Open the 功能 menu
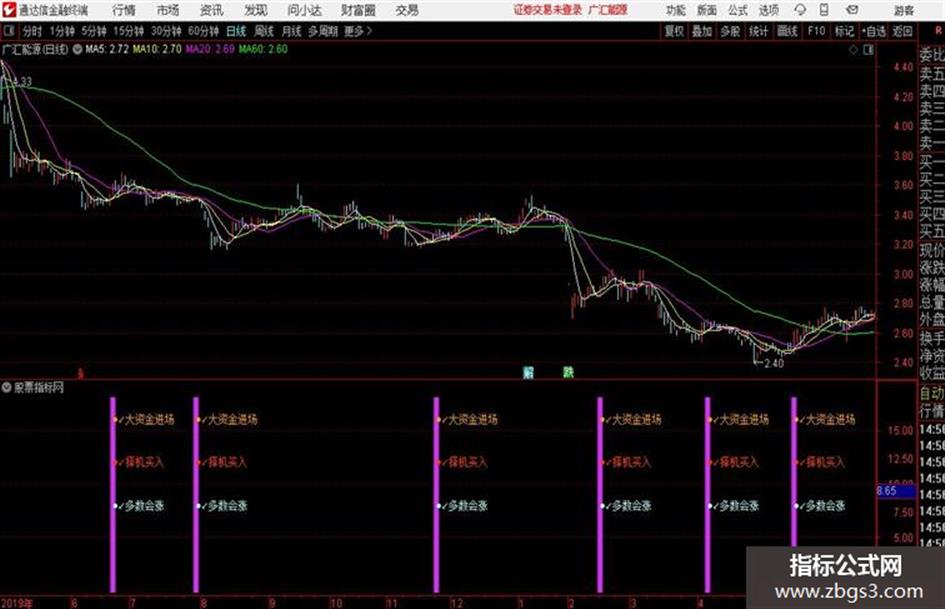Image resolution: width=945 pixels, height=609 pixels. click(x=676, y=10)
